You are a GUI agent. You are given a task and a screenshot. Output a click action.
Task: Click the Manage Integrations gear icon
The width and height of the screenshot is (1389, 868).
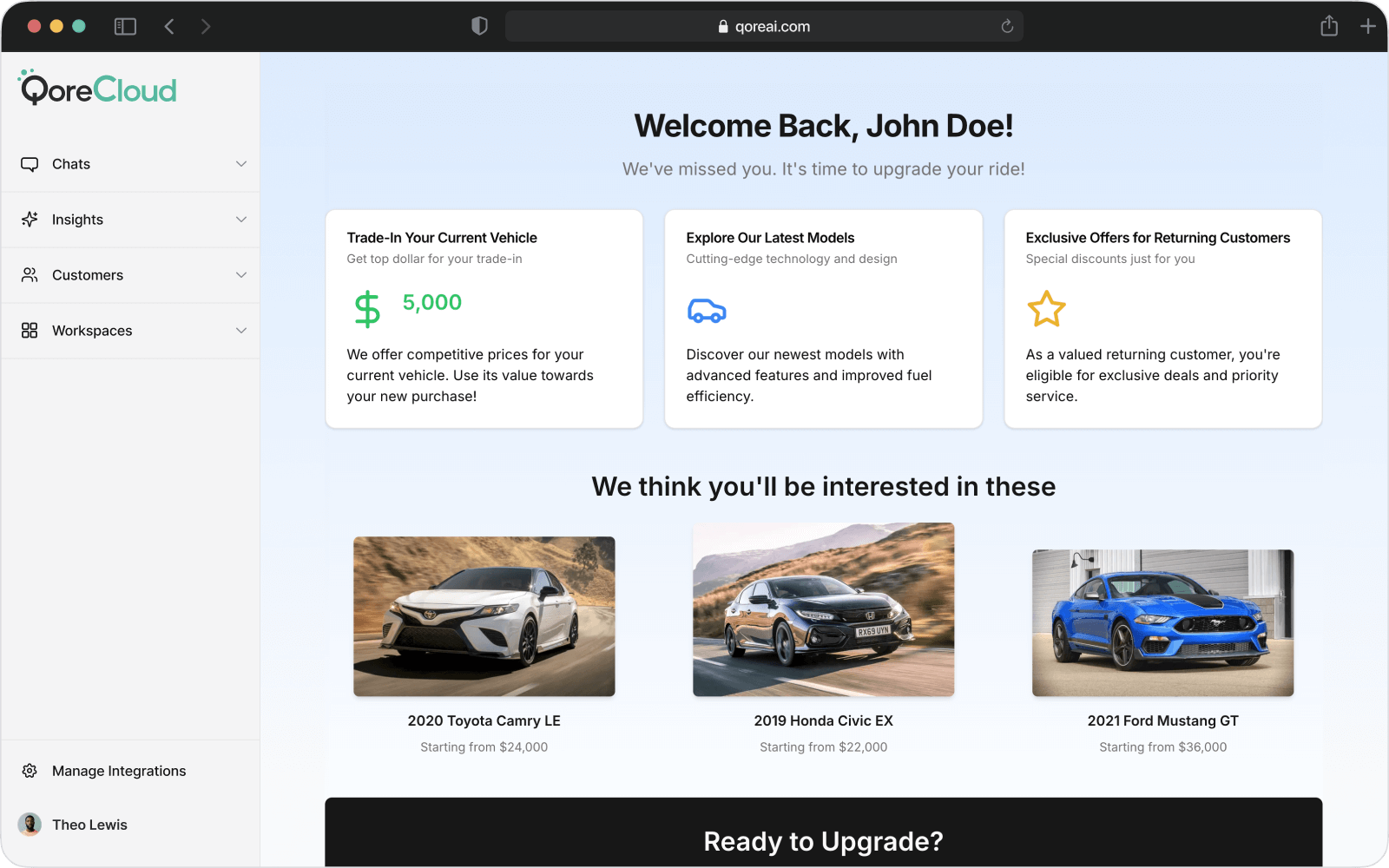pos(30,771)
